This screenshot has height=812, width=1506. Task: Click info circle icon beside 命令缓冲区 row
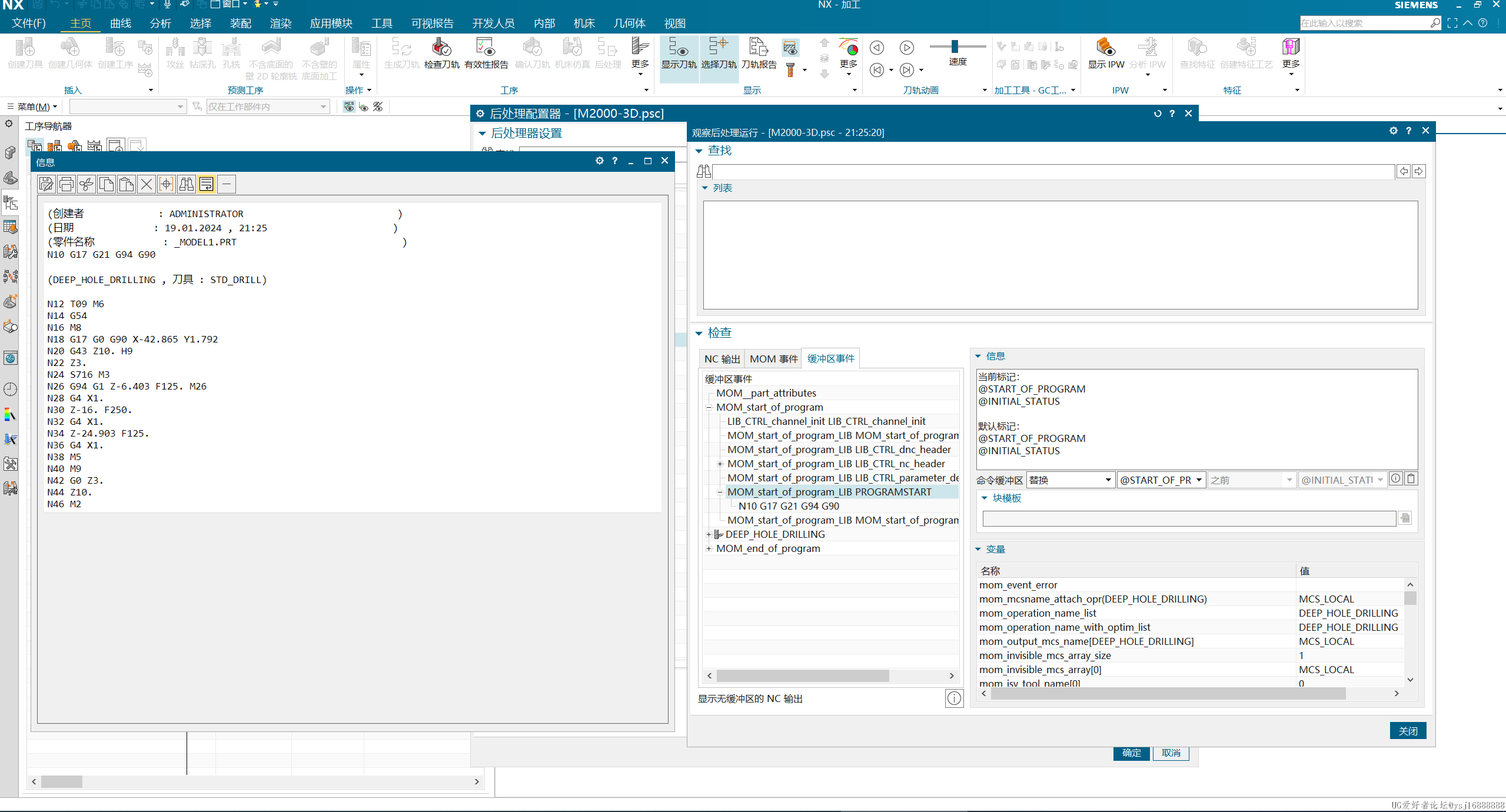1395,479
